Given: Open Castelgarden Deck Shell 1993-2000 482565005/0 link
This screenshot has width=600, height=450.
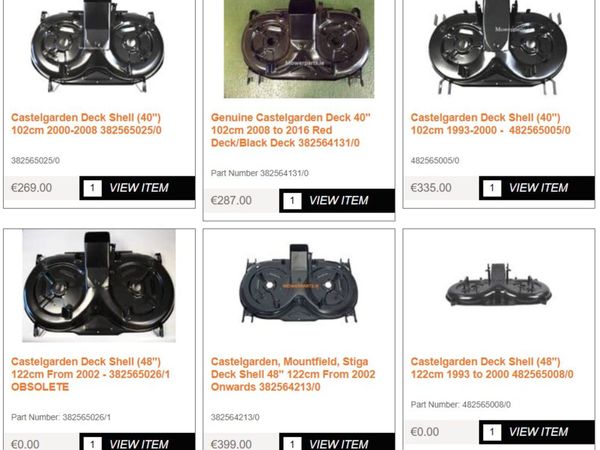Looking at the screenshot, I should [x=491, y=124].
